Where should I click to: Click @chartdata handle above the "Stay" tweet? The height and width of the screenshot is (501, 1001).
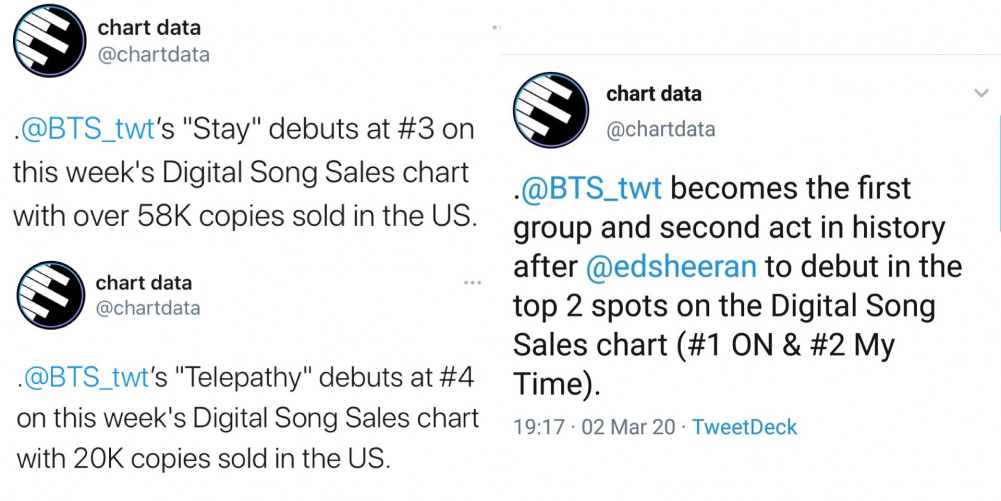[x=153, y=55]
